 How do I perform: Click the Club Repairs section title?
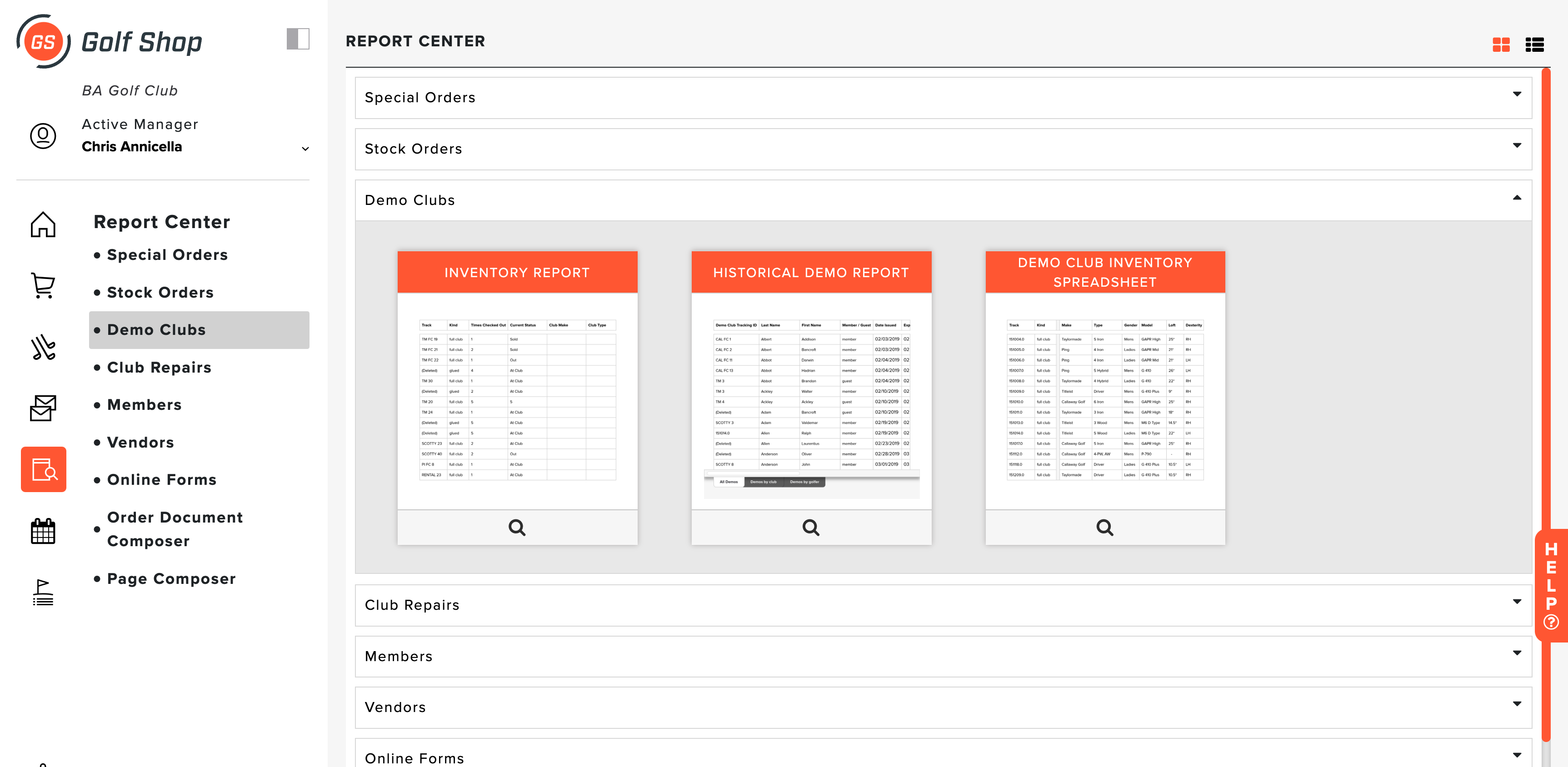(x=412, y=605)
